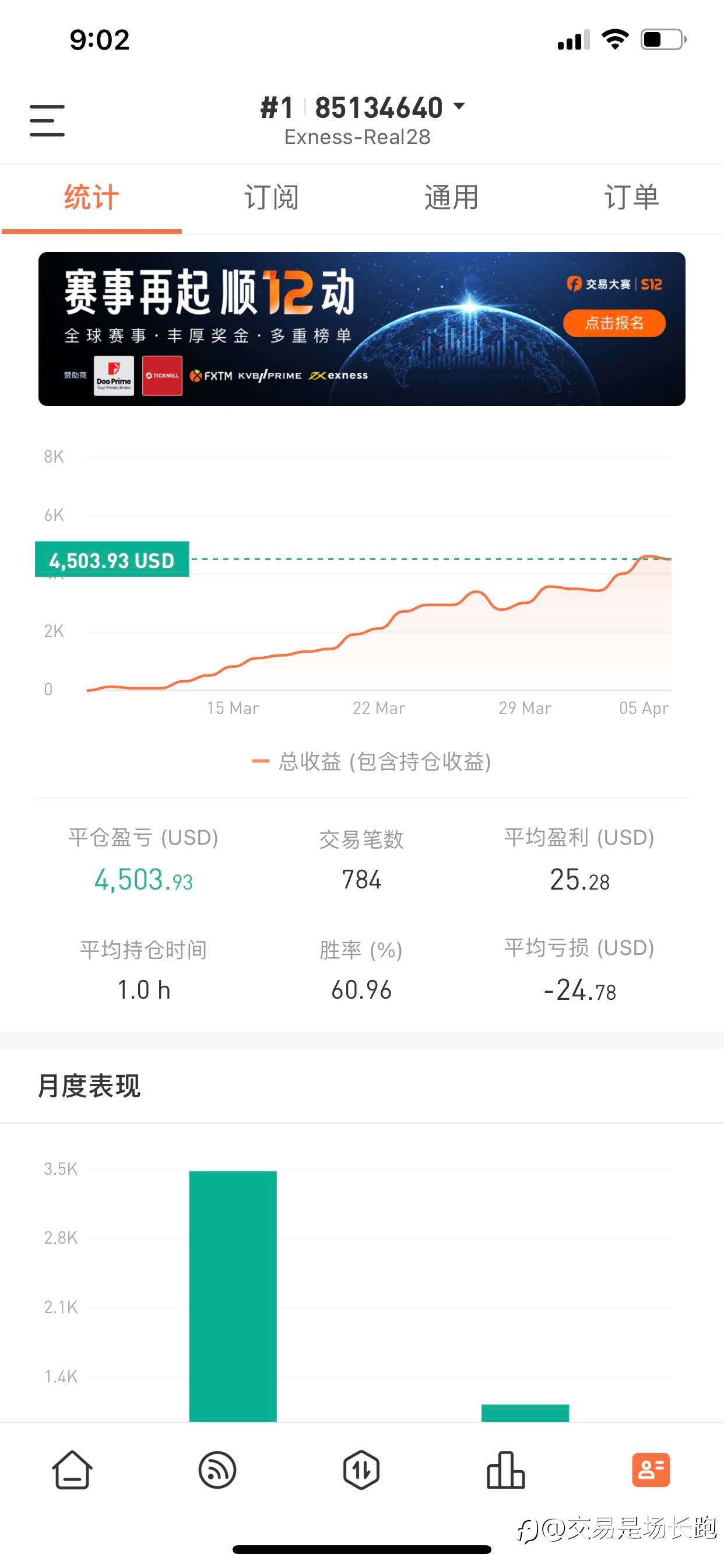Image resolution: width=724 pixels, height=1568 pixels.
Task: Select the 统计 tab
Action: click(x=92, y=197)
